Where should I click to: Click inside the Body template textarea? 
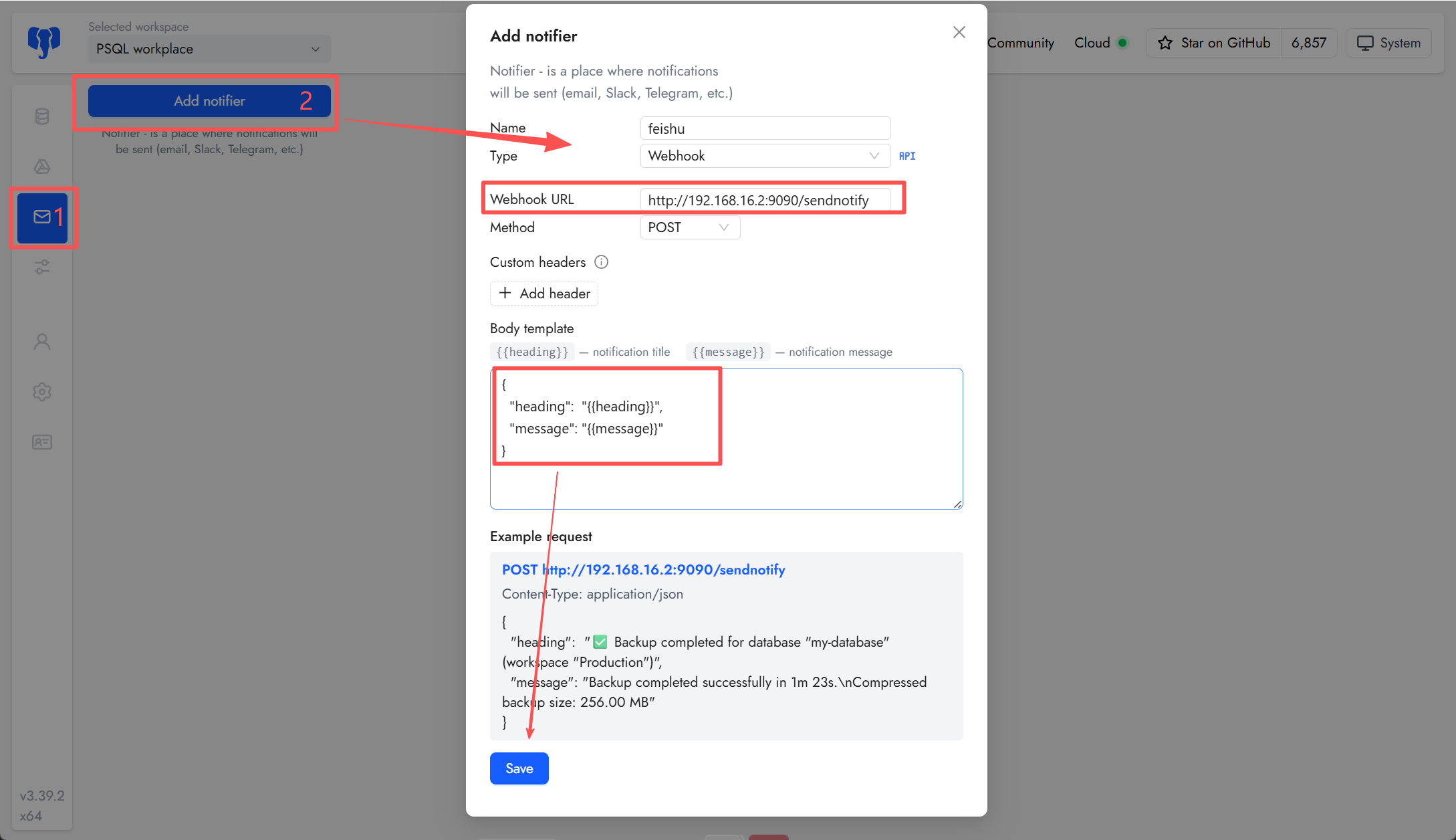pos(726,439)
